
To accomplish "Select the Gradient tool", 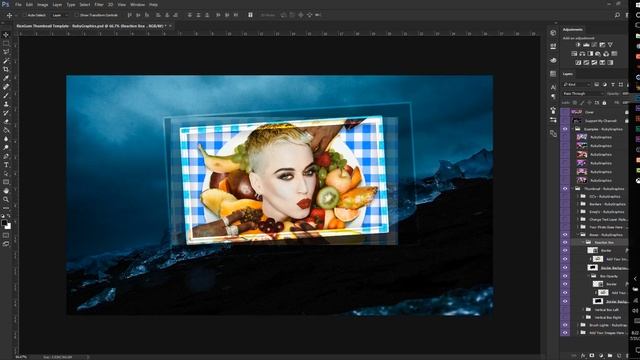I will (x=6, y=130).
